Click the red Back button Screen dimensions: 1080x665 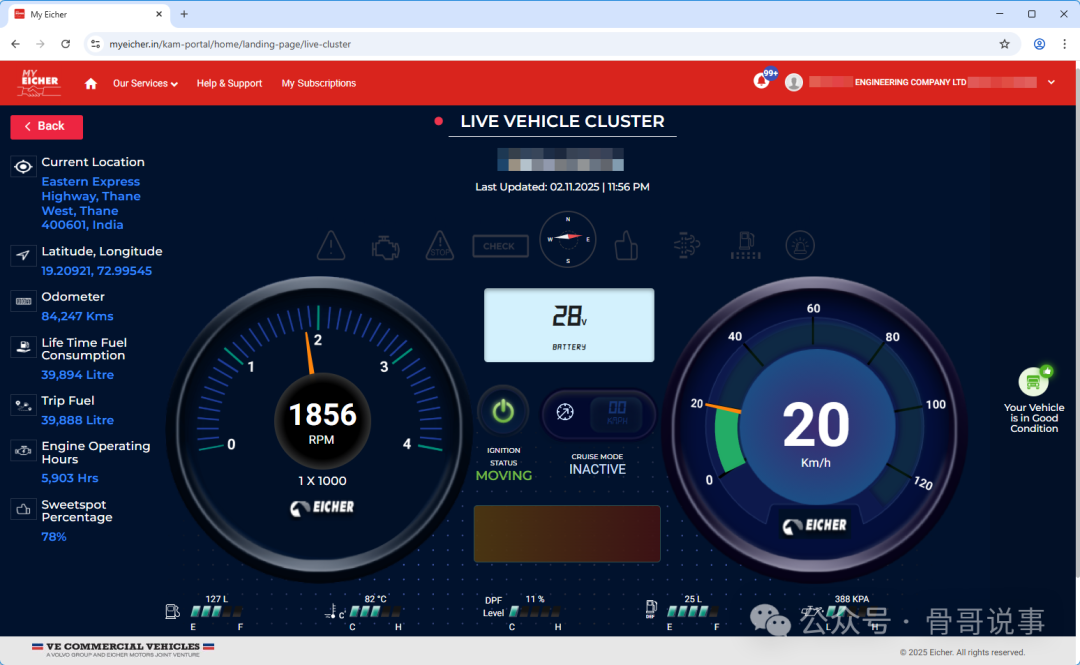pos(46,127)
